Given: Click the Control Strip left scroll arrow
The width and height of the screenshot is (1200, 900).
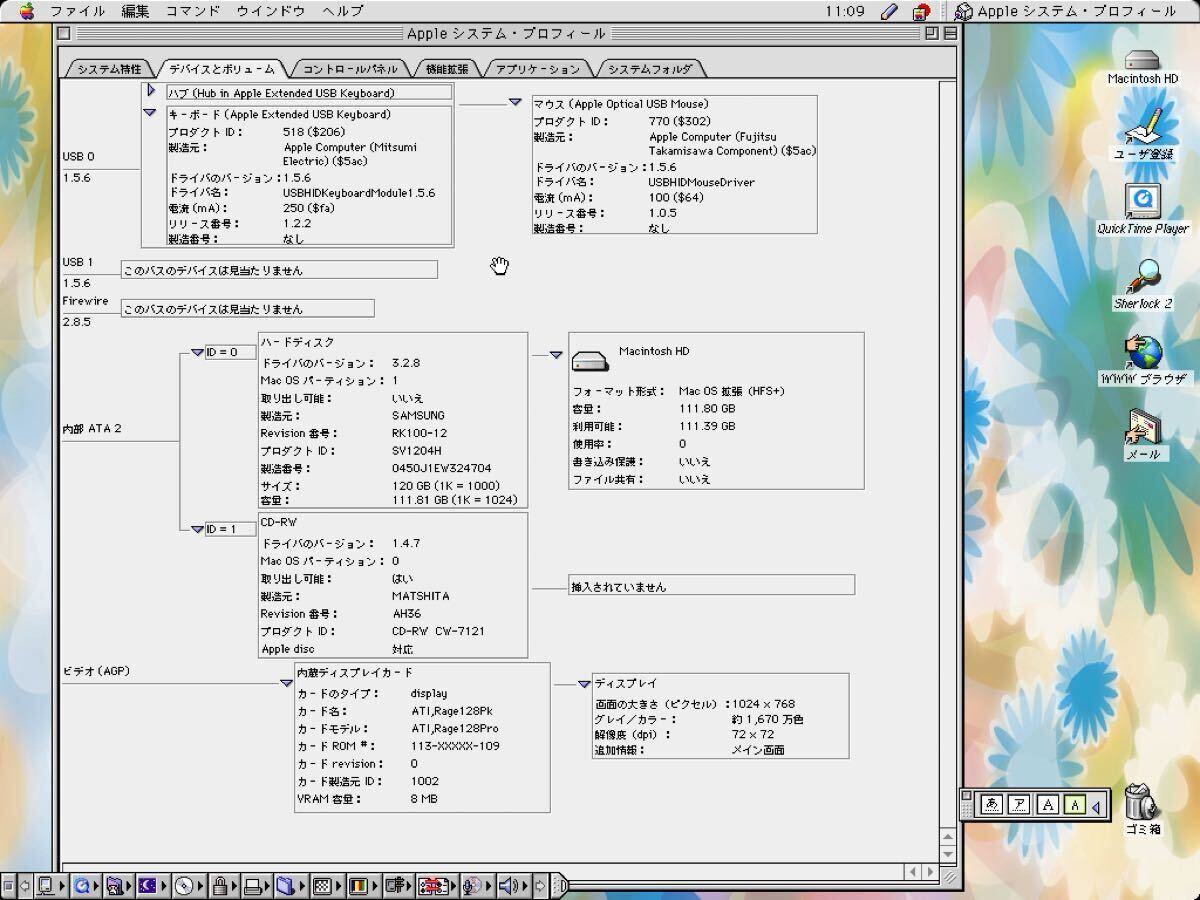Looking at the screenshot, I should [x=25, y=885].
